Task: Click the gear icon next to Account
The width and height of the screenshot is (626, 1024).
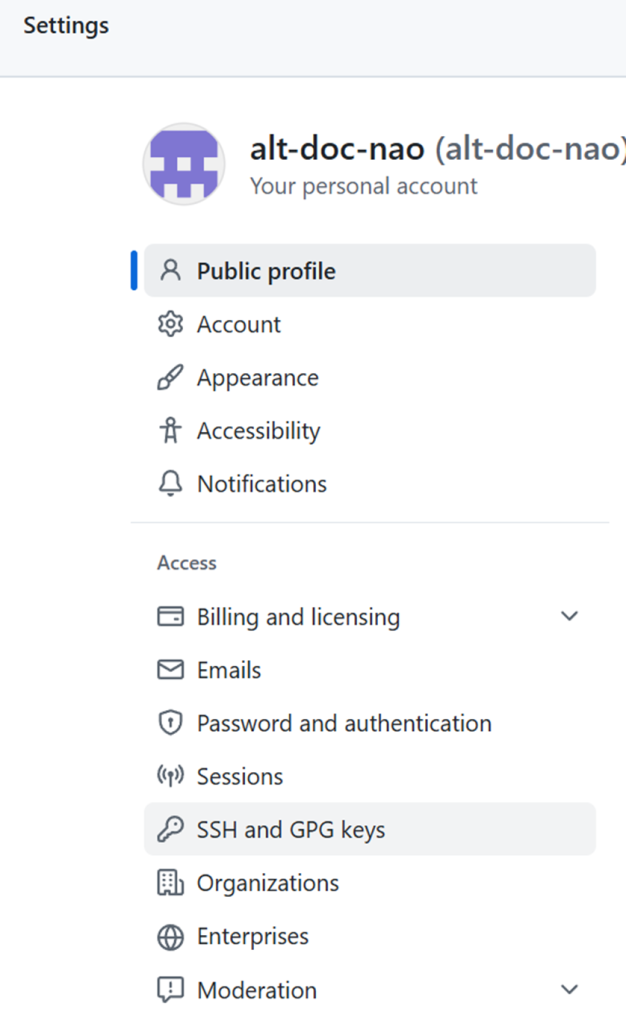Action: coord(170,324)
